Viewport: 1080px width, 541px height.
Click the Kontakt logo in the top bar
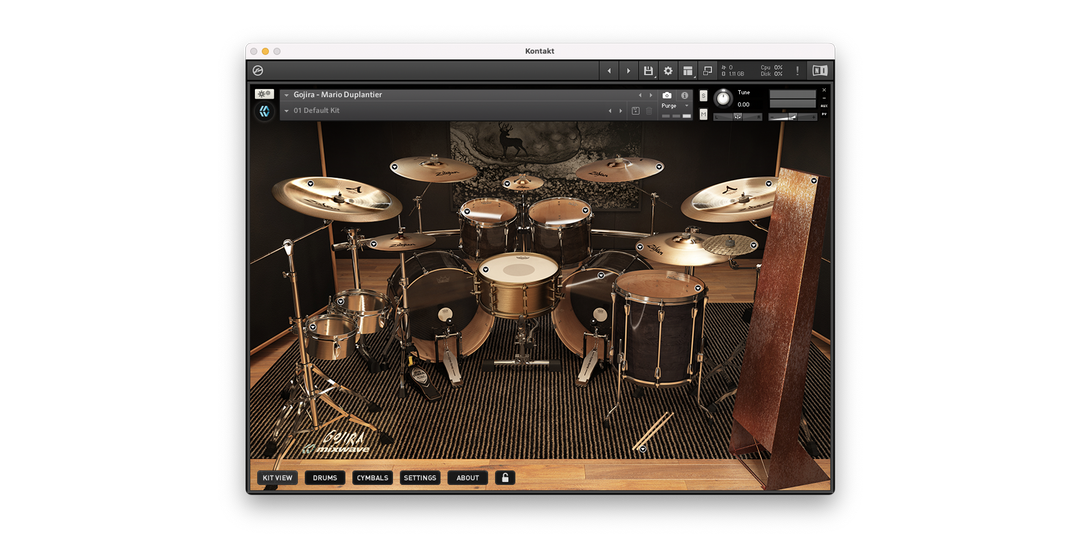(258, 71)
